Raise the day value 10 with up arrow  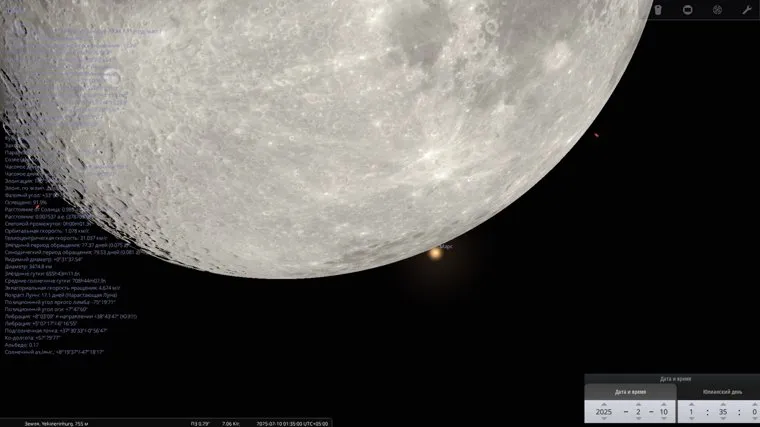click(x=662, y=402)
